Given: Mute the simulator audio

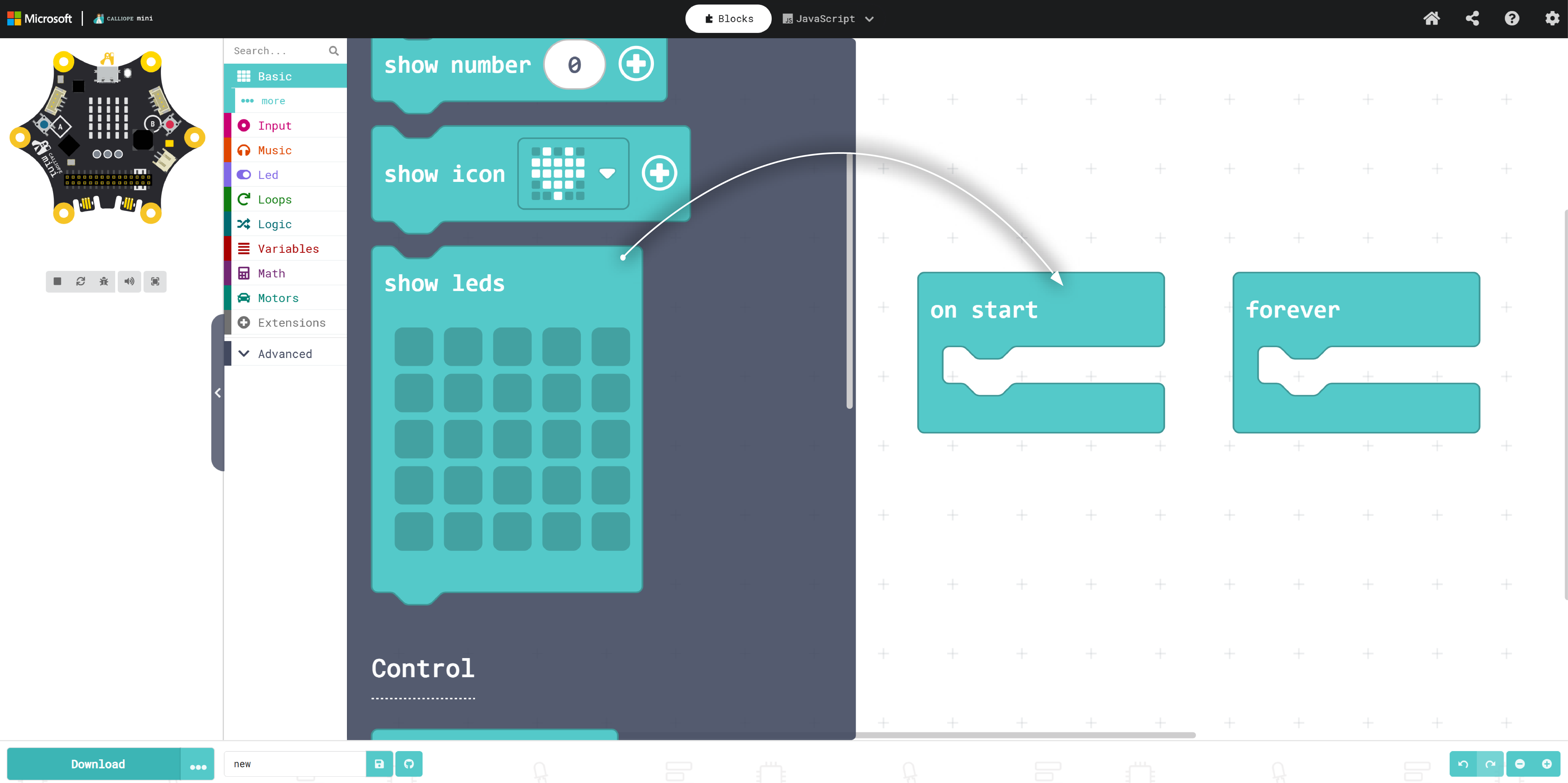Looking at the screenshot, I should (x=129, y=281).
